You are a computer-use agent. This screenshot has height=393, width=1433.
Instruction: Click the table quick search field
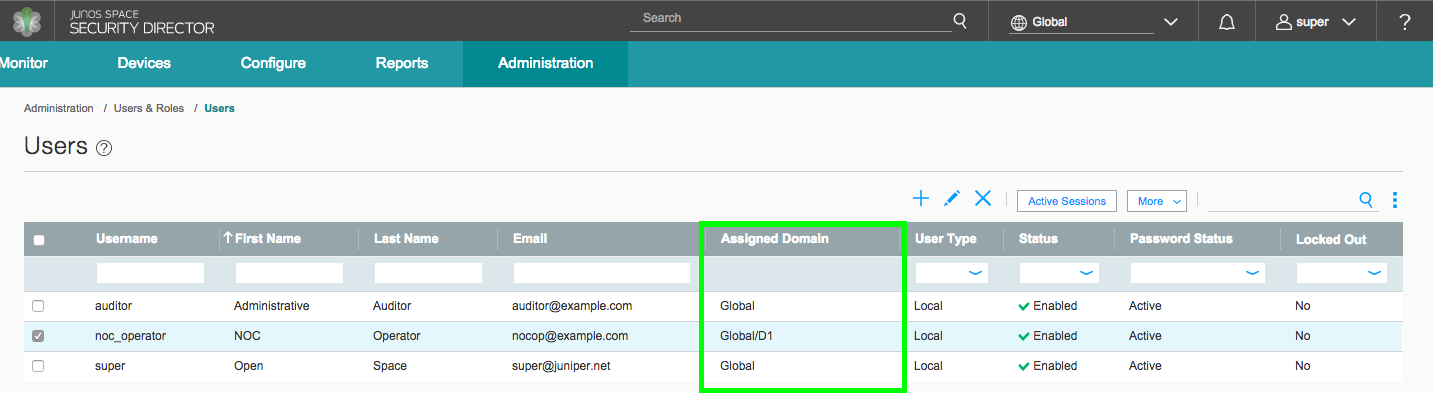1282,200
